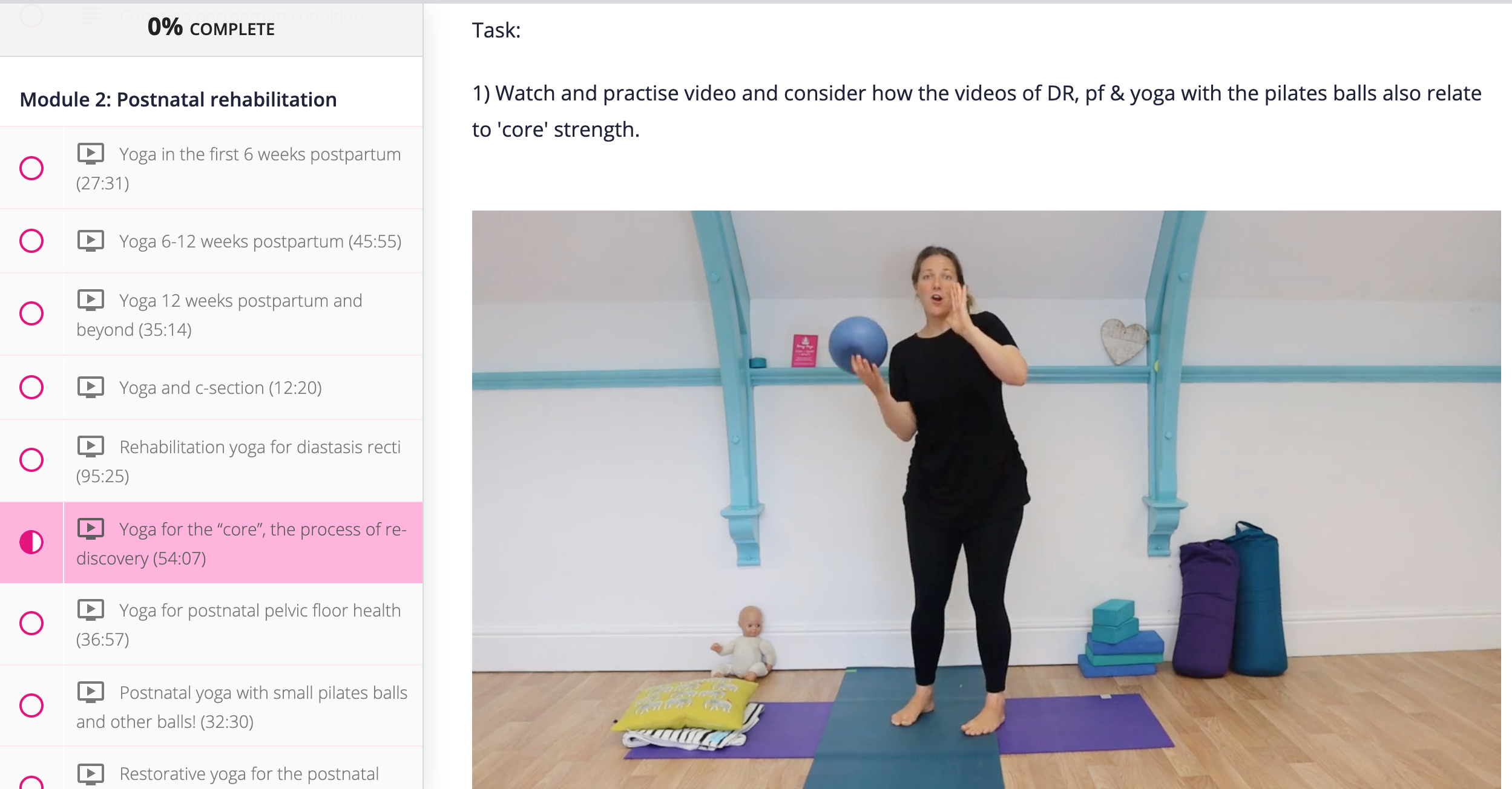Toggle completion circle for Yoga and c-section

[x=31, y=387]
